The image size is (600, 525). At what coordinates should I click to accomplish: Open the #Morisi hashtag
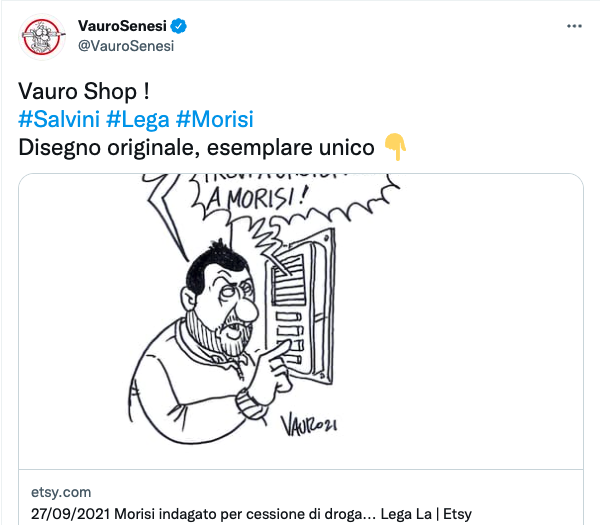tap(215, 119)
